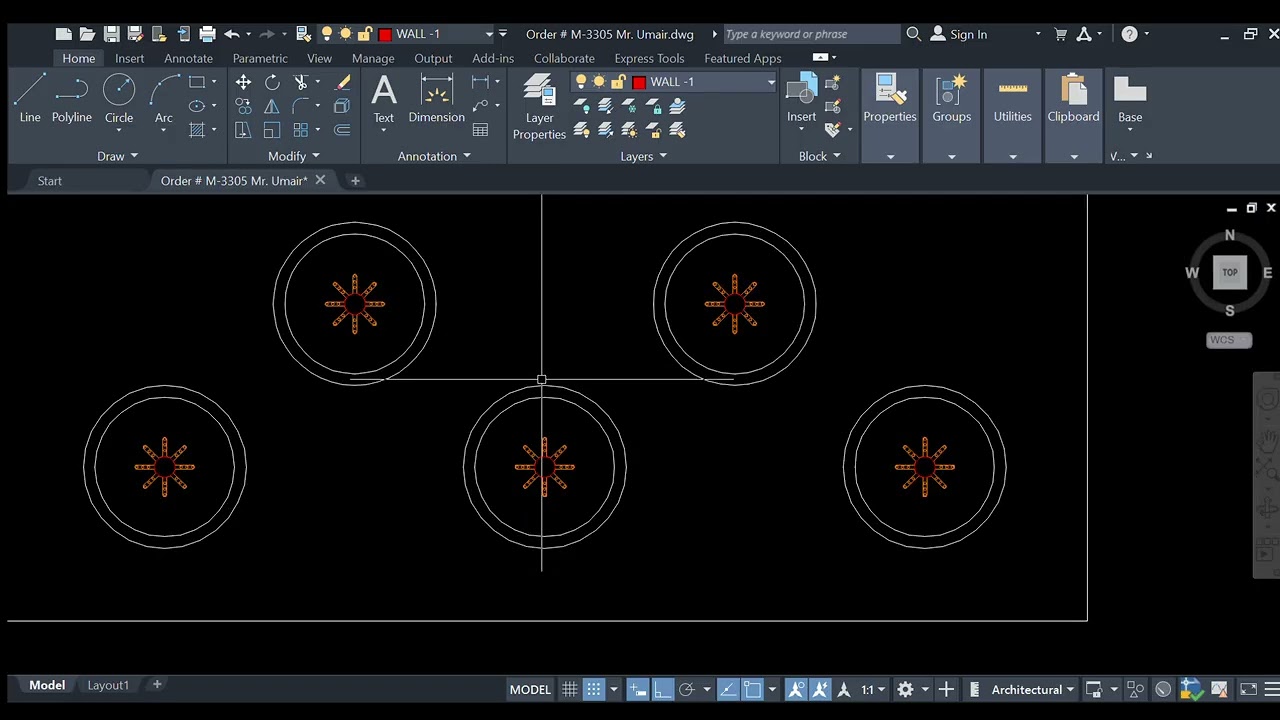1280x720 pixels.
Task: Select the Move tool in Modify
Action: tap(243, 82)
